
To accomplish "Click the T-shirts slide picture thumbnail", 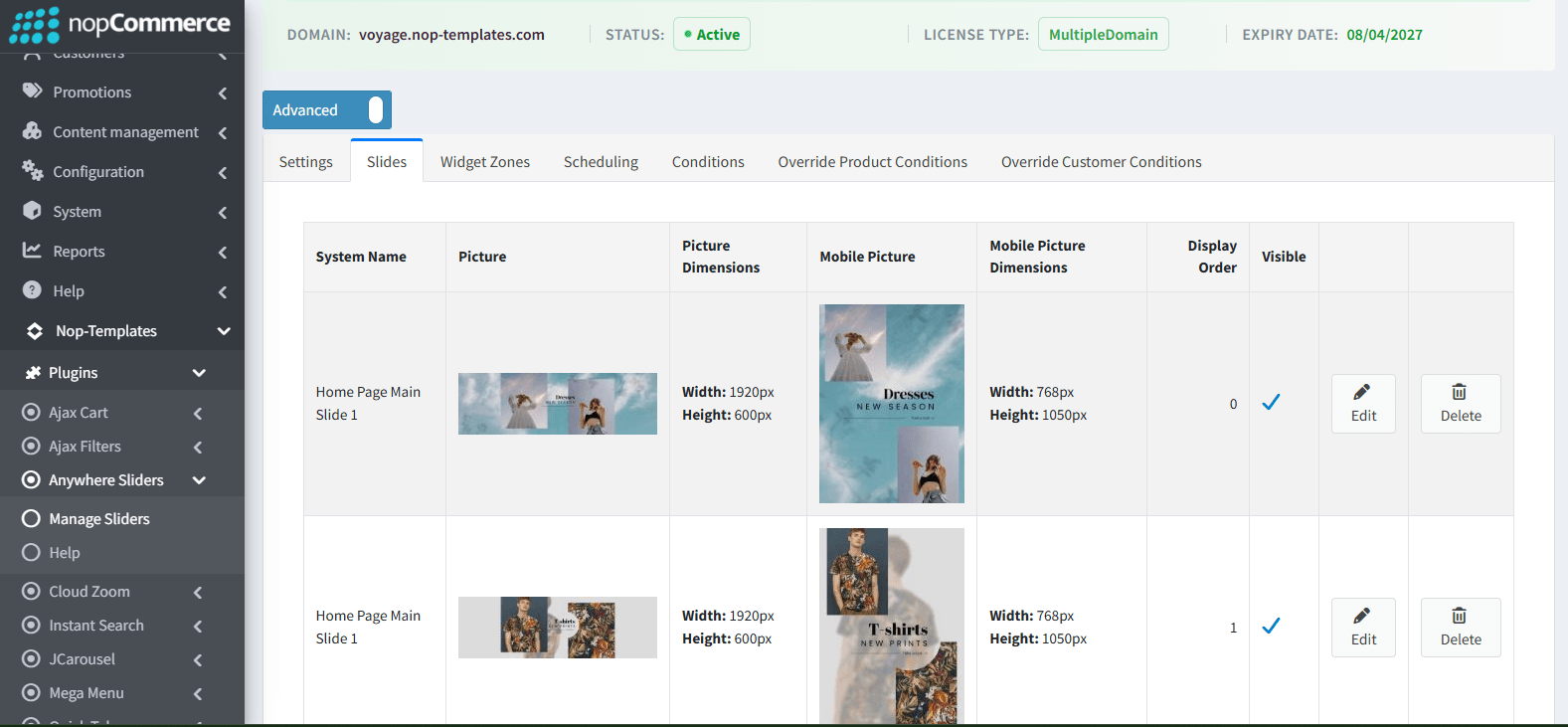I will pos(558,628).
